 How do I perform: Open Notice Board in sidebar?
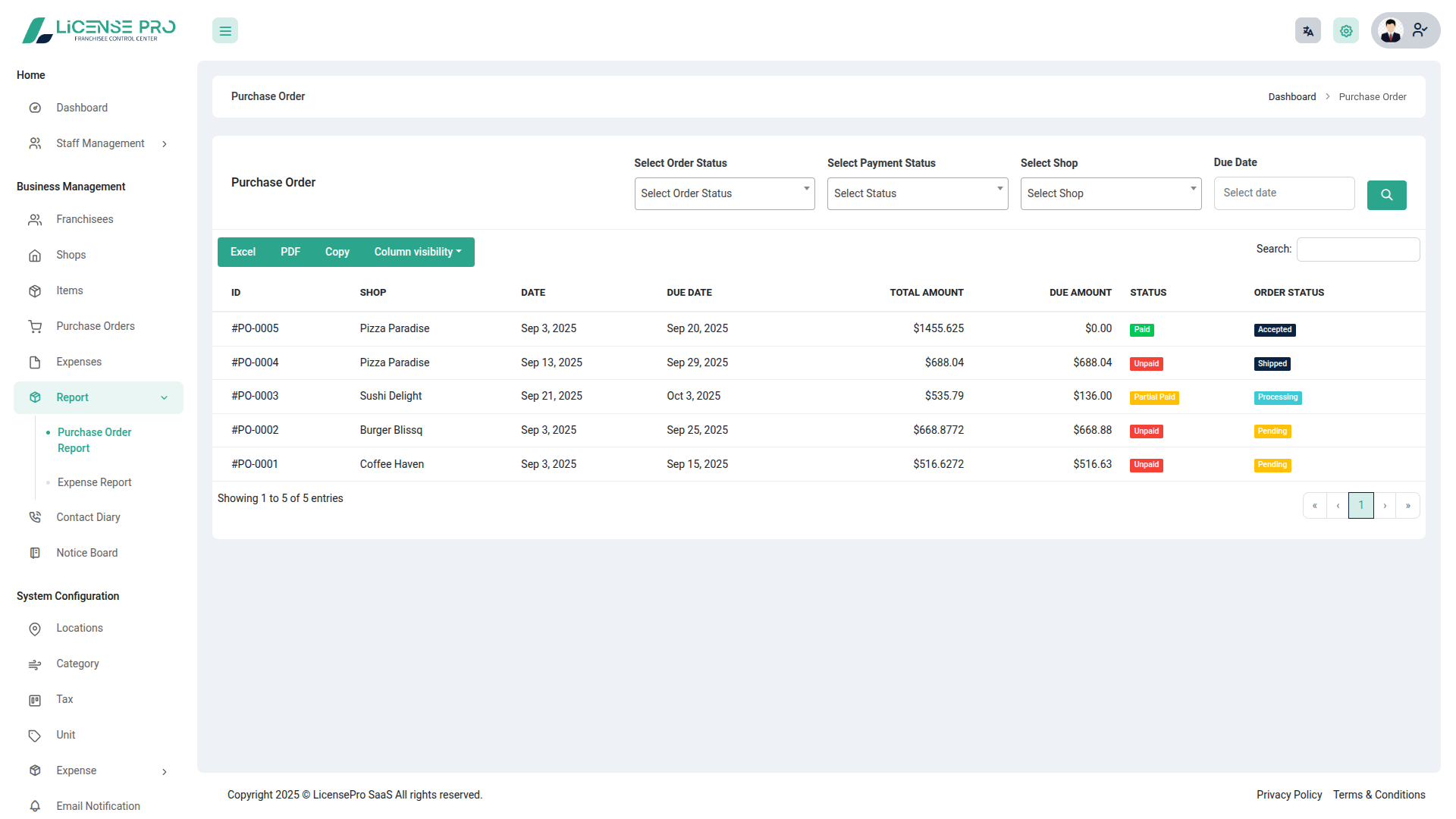point(86,553)
